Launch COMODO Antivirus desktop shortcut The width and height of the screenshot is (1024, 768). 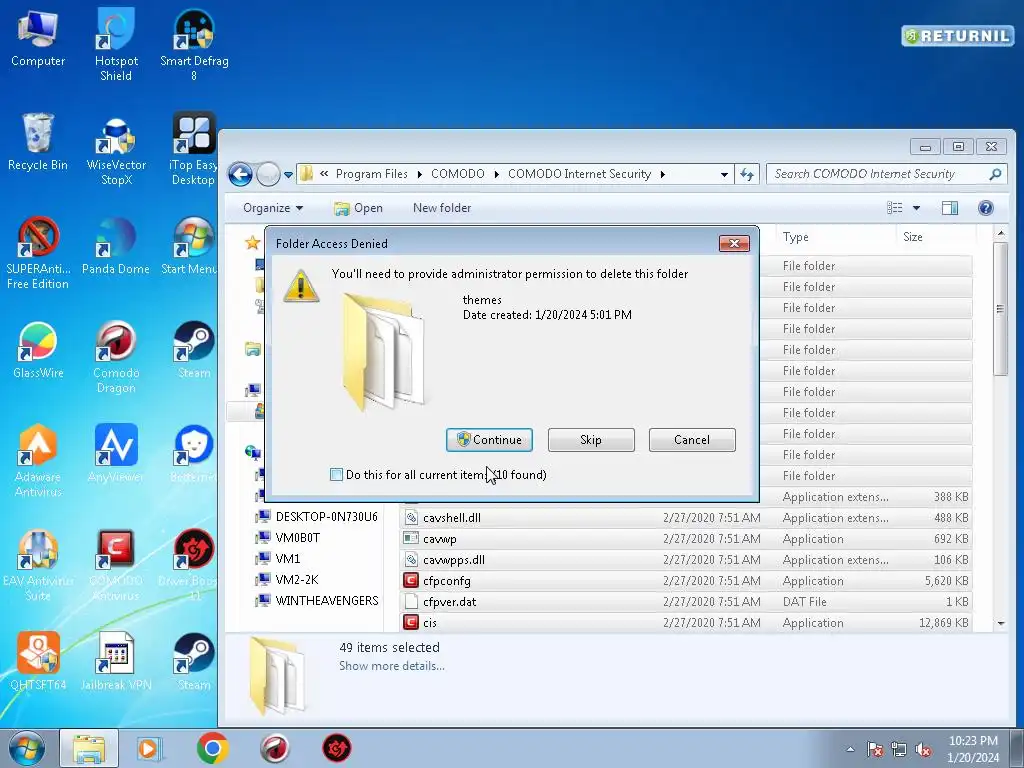click(116, 566)
